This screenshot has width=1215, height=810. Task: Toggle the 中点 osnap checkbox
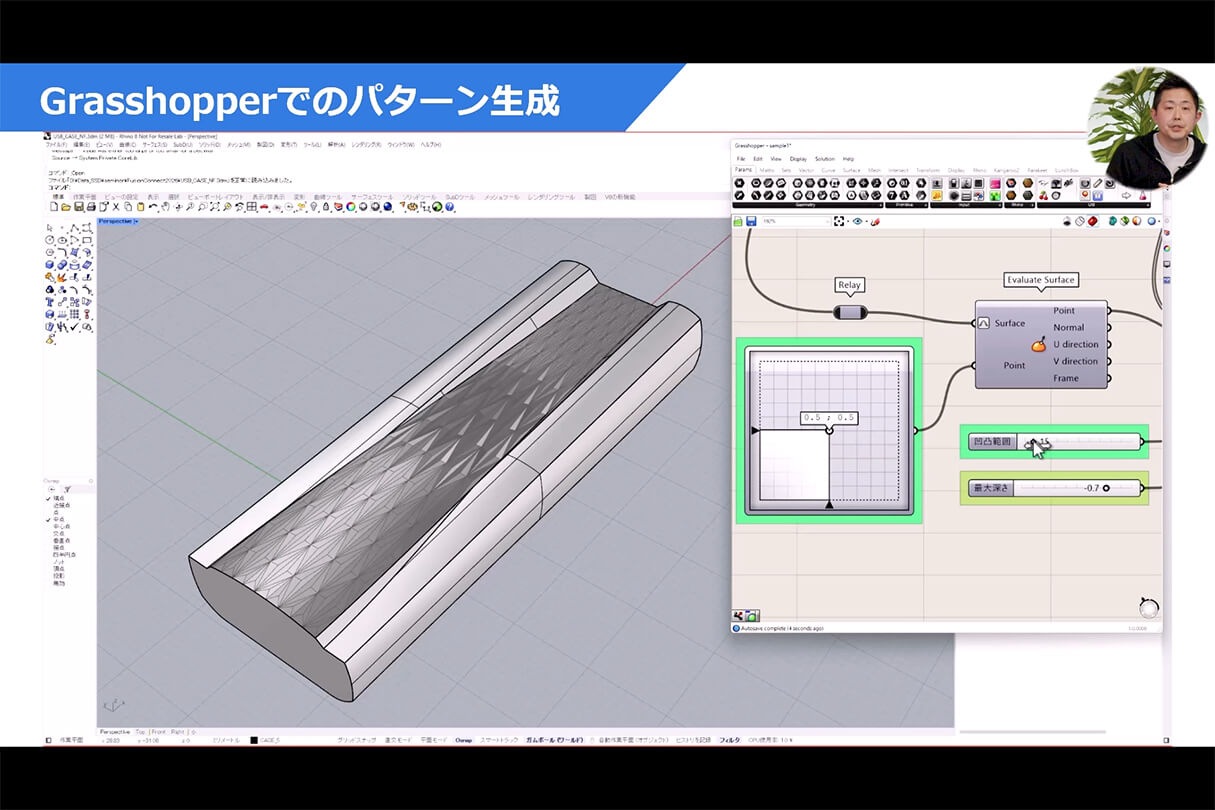point(48,519)
